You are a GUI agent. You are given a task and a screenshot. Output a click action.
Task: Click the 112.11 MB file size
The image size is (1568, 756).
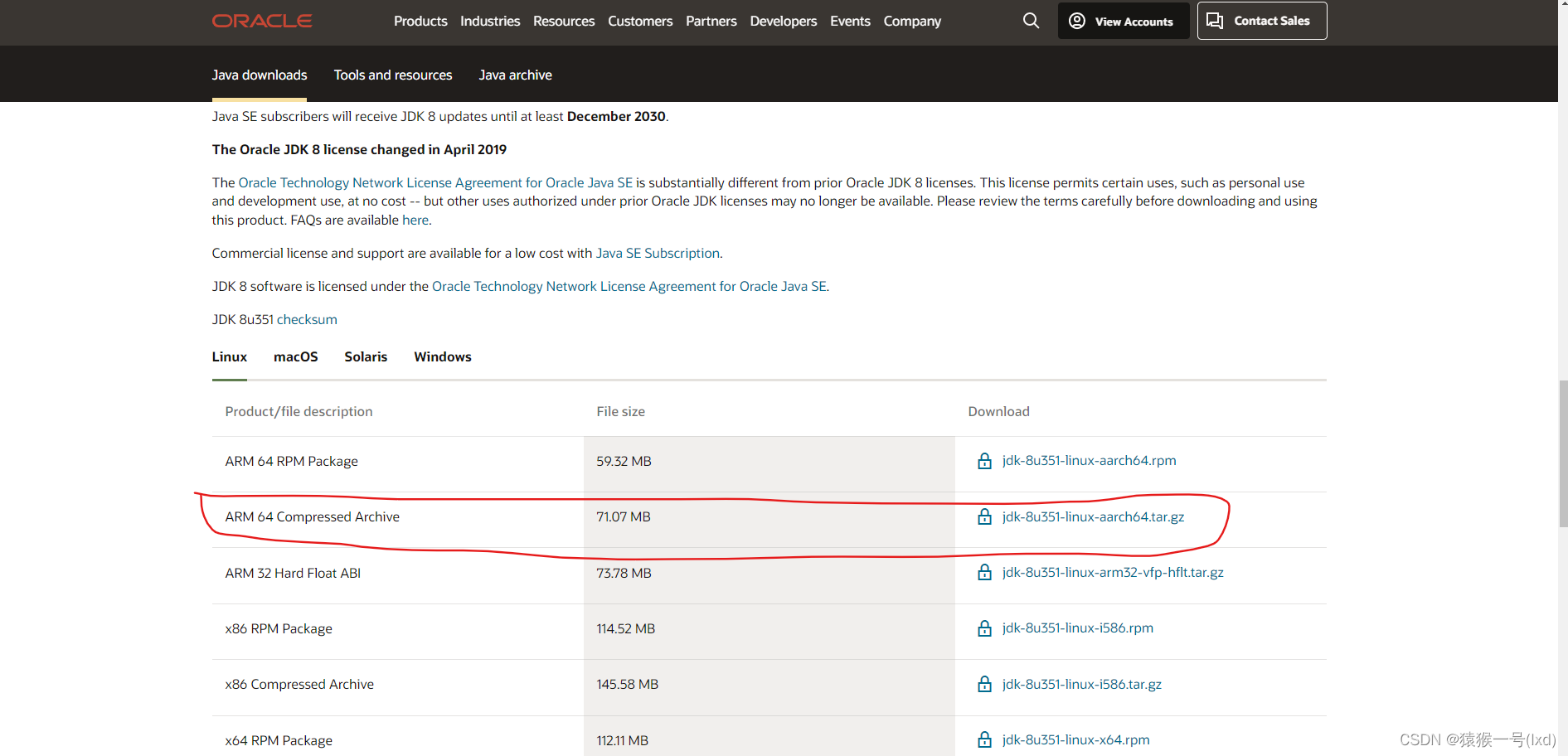623,740
